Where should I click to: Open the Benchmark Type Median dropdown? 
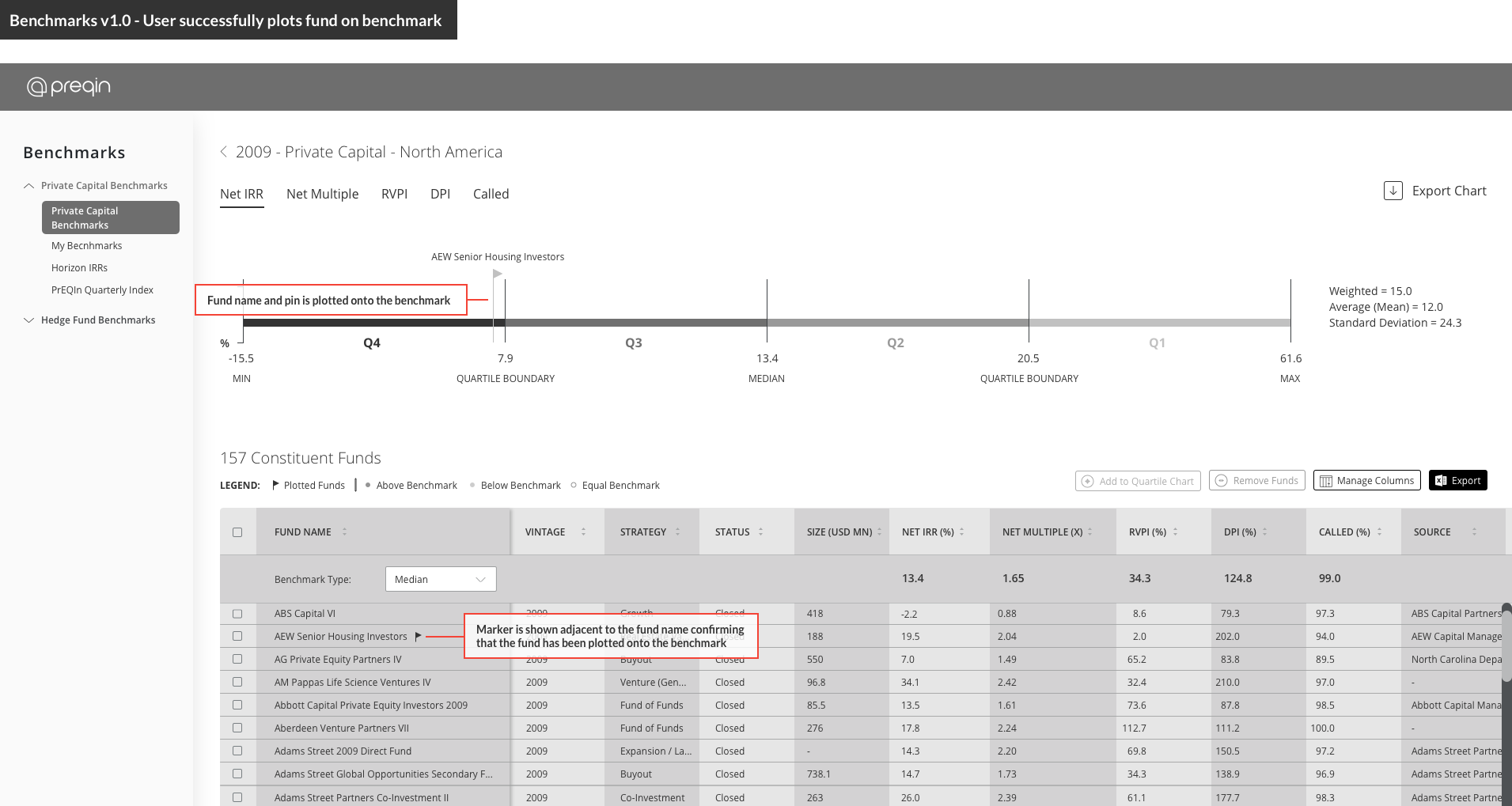pos(441,579)
